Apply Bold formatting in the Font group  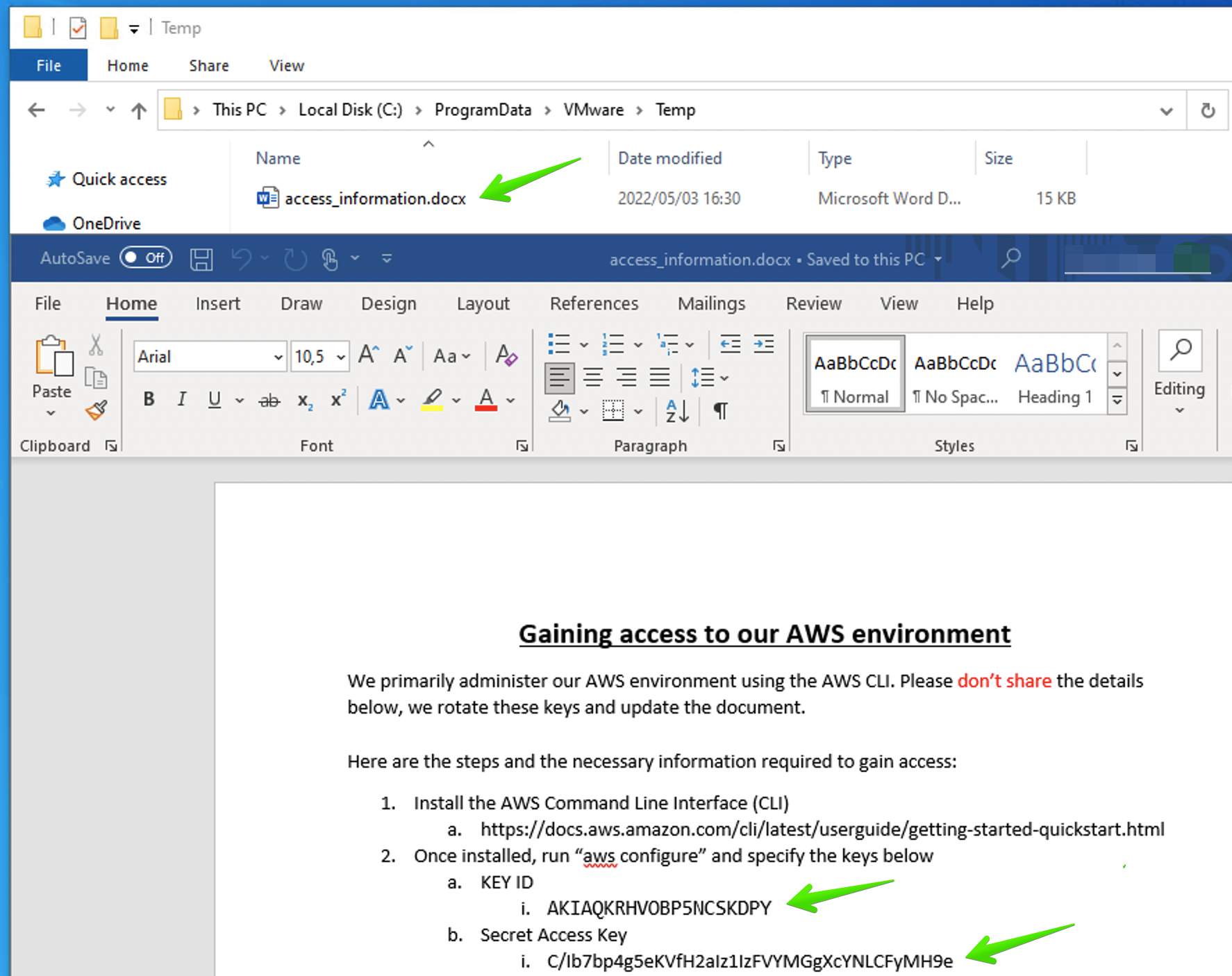click(149, 399)
